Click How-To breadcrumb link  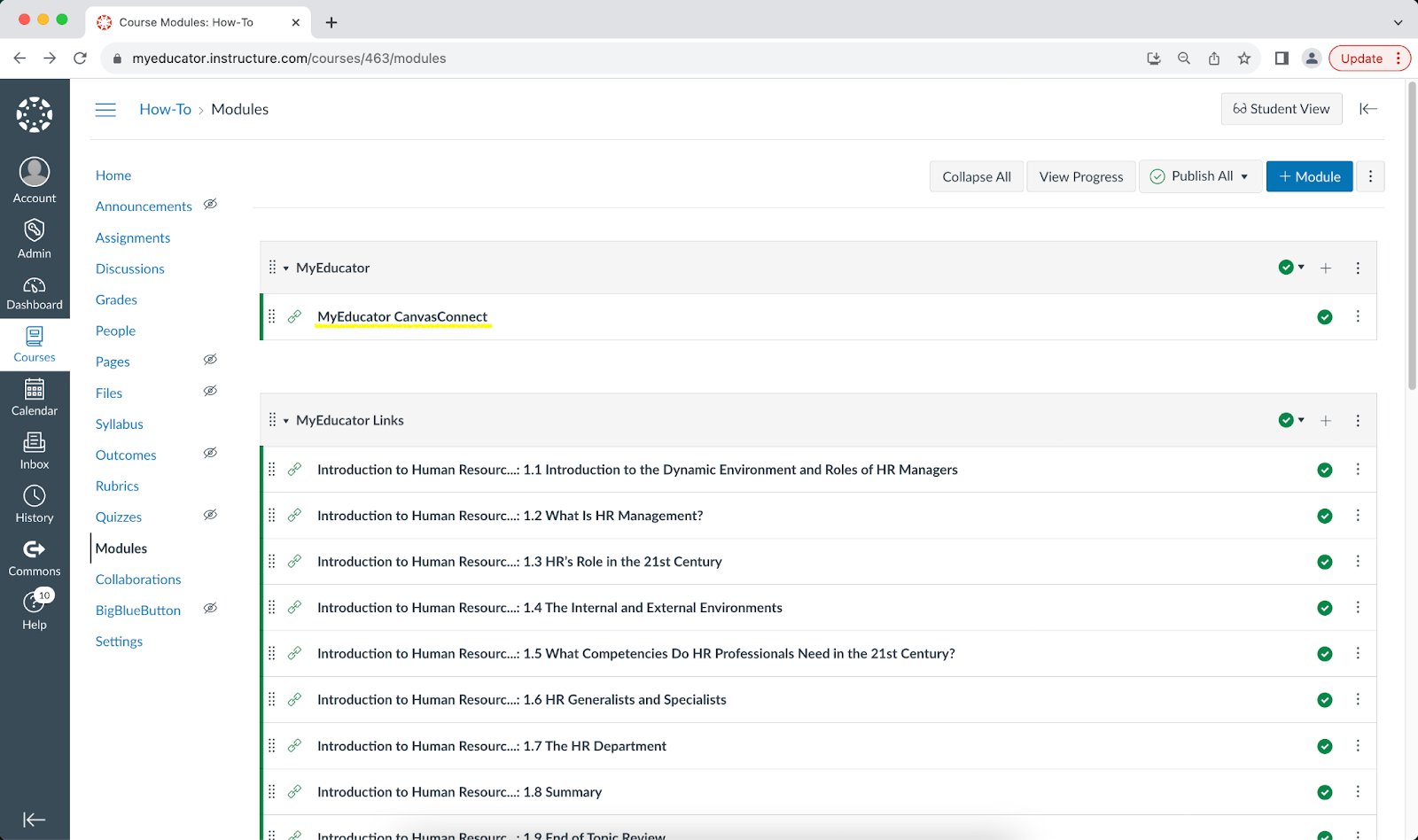point(165,109)
